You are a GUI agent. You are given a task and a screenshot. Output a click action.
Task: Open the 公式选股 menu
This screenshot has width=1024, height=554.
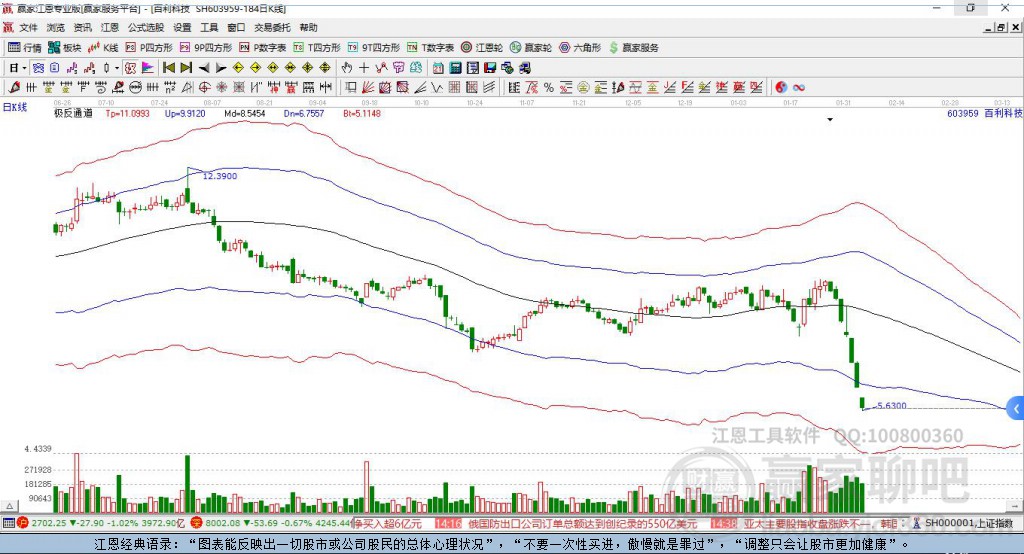[x=146, y=27]
